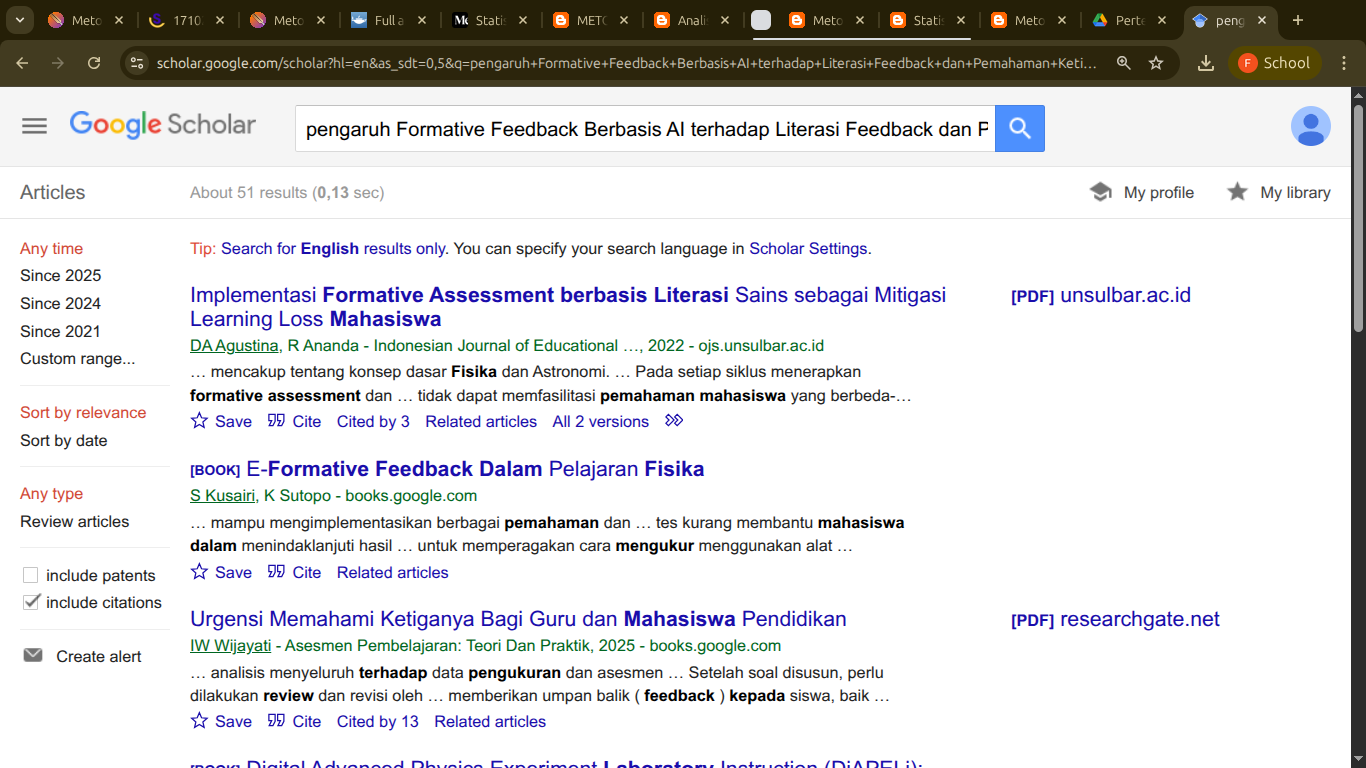Expand more options arrows on first result
The width and height of the screenshot is (1366, 768).
tap(674, 421)
